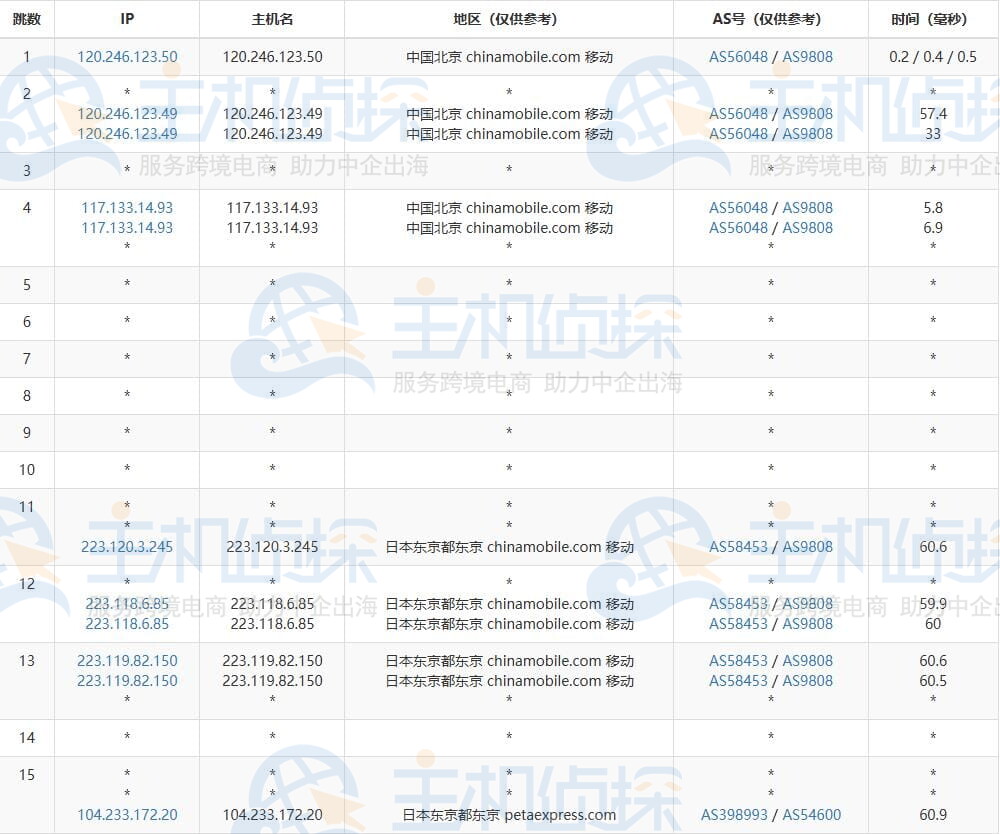The image size is (1000, 834).
Task: Select the time value 33 in hop 2
Action: 933,134
